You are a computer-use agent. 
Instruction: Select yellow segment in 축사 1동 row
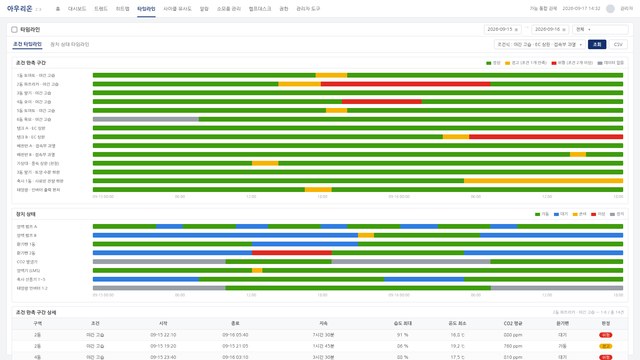544,181
